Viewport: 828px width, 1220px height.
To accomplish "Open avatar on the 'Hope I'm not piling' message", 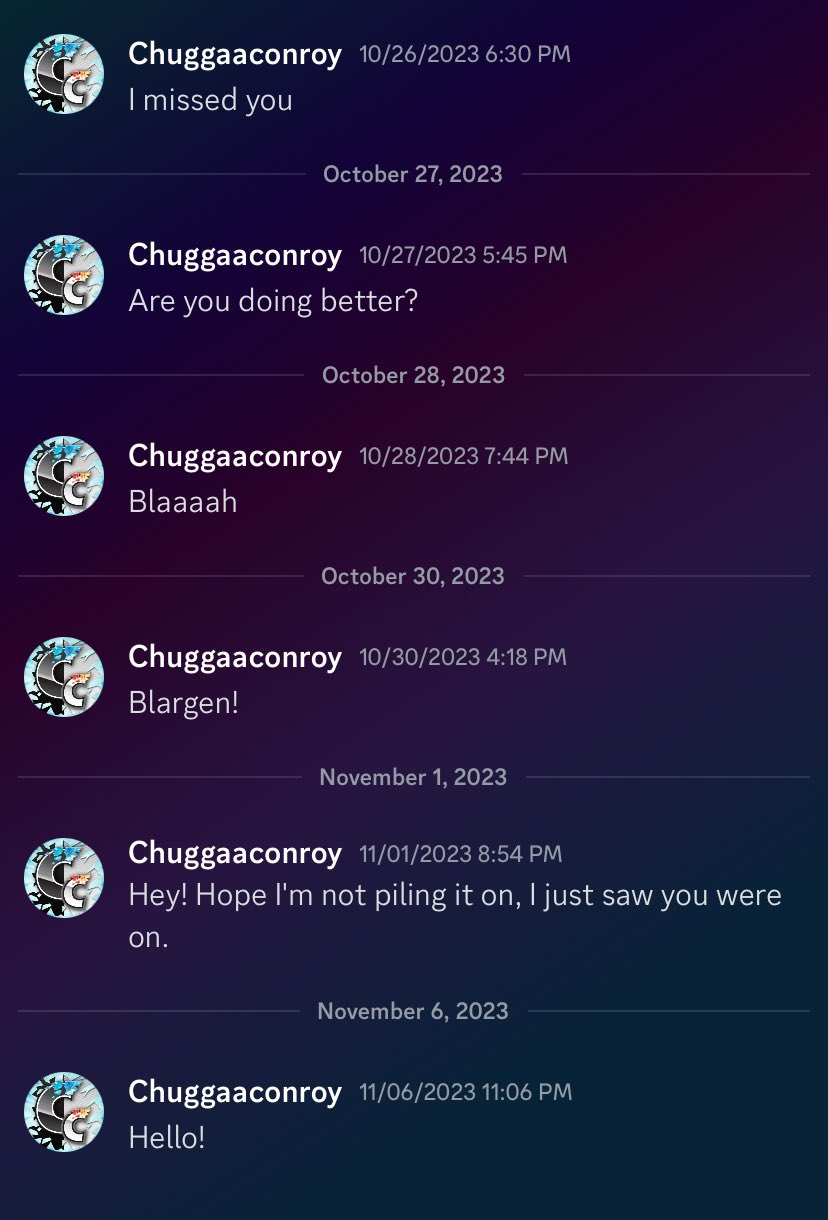I will click(x=64, y=878).
